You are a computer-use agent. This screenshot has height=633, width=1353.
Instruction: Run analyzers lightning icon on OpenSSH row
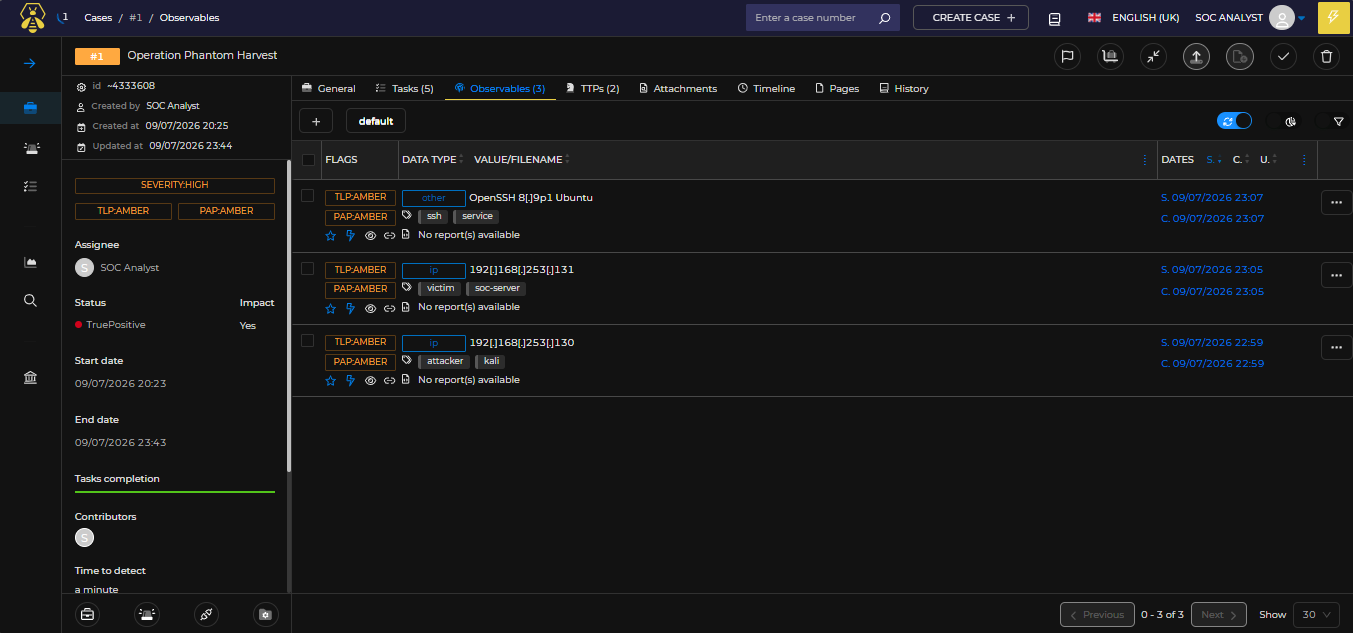[x=350, y=235]
